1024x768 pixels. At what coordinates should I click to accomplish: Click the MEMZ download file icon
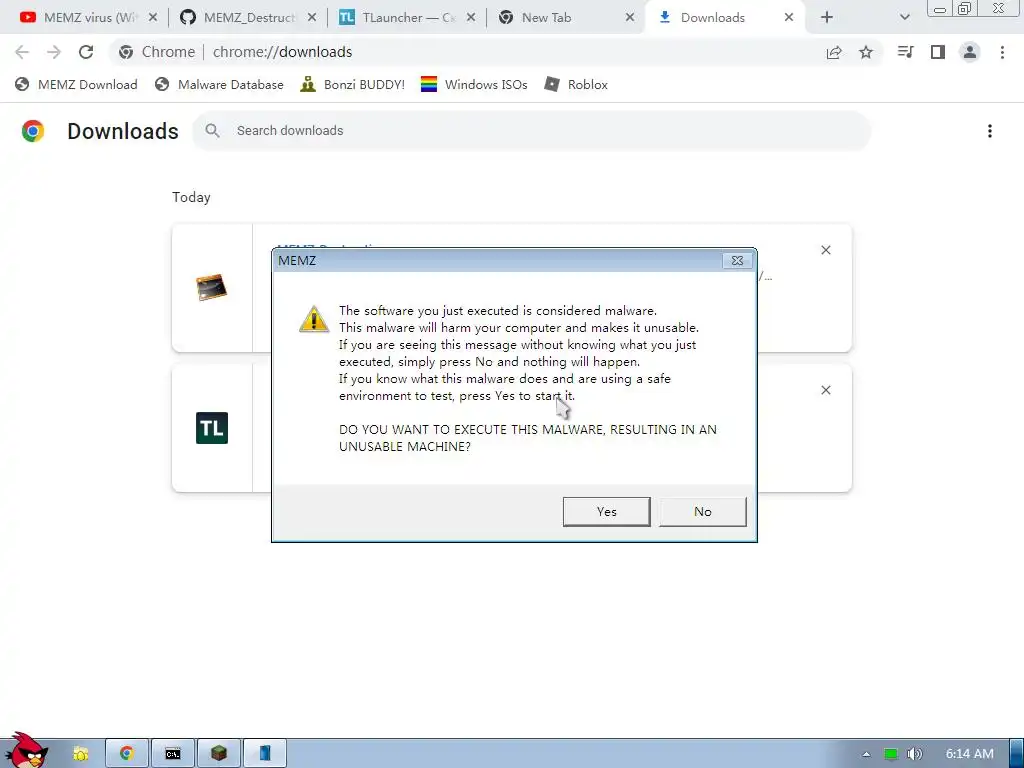tap(212, 287)
